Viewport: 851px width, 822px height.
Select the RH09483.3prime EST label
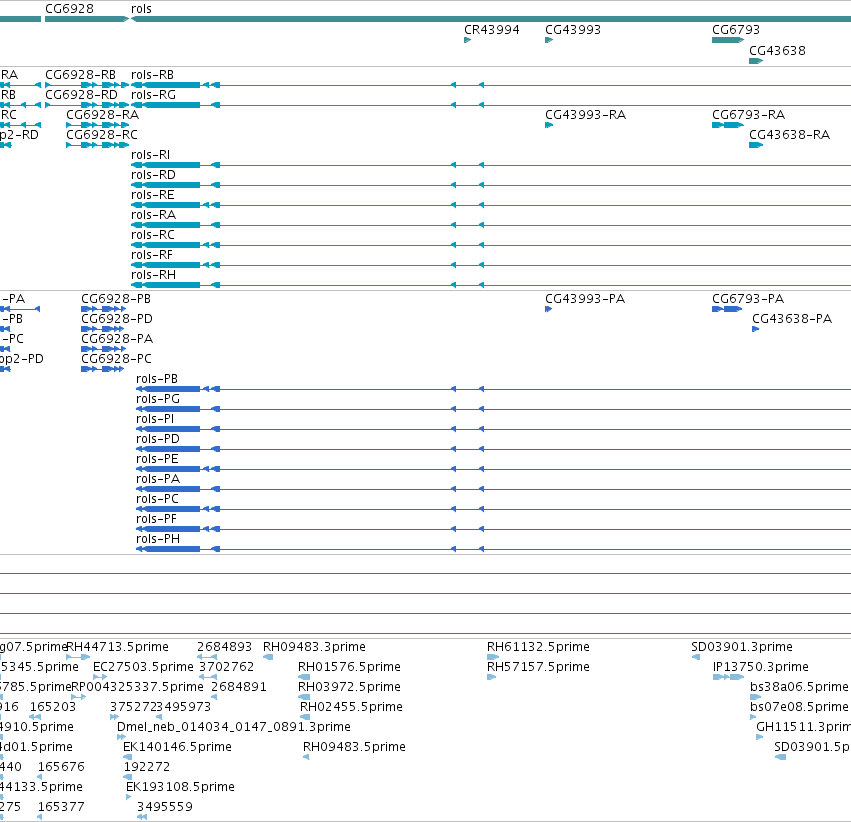point(314,647)
